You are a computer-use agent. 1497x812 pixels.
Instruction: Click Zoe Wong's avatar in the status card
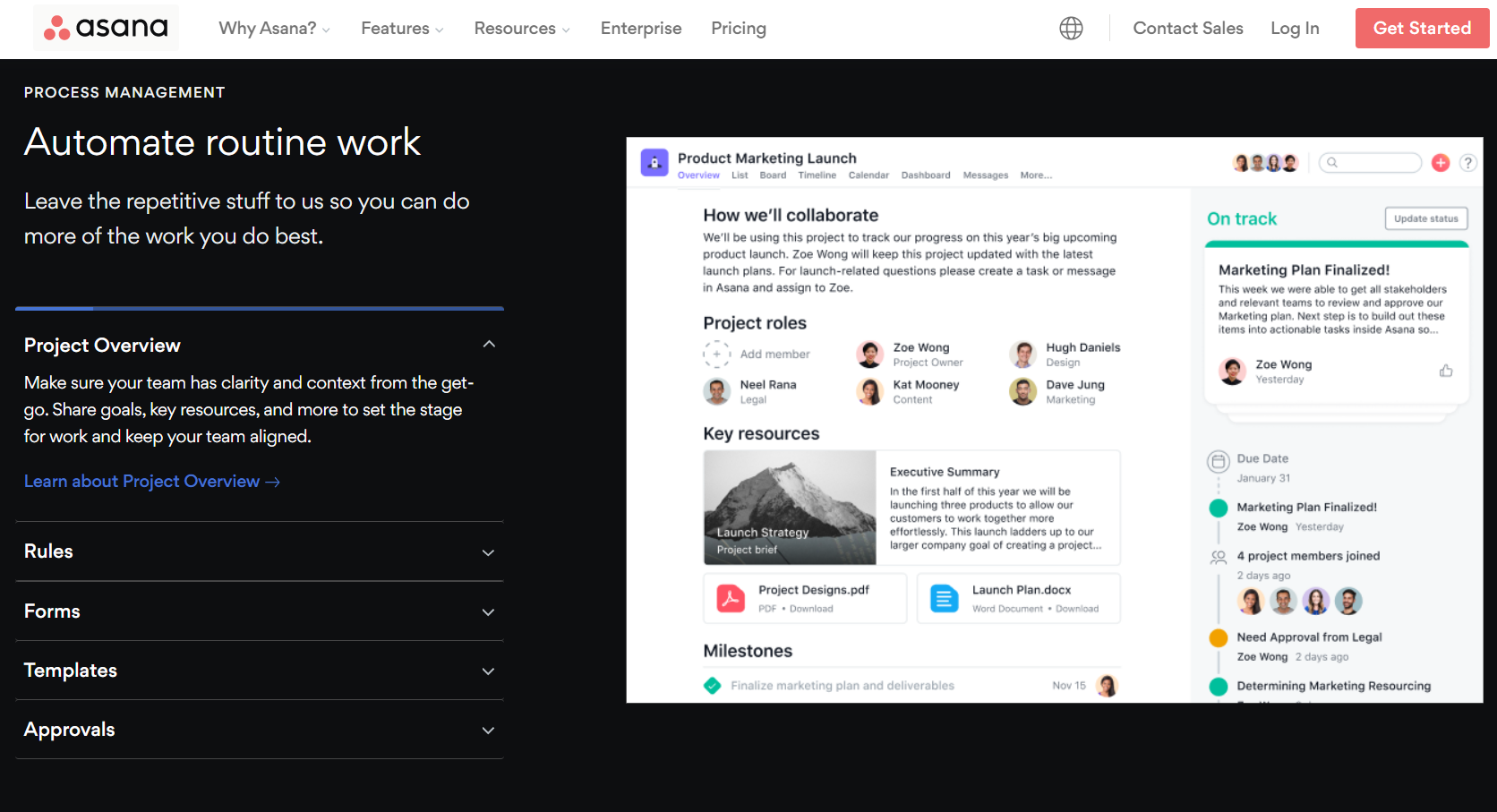(x=1233, y=371)
